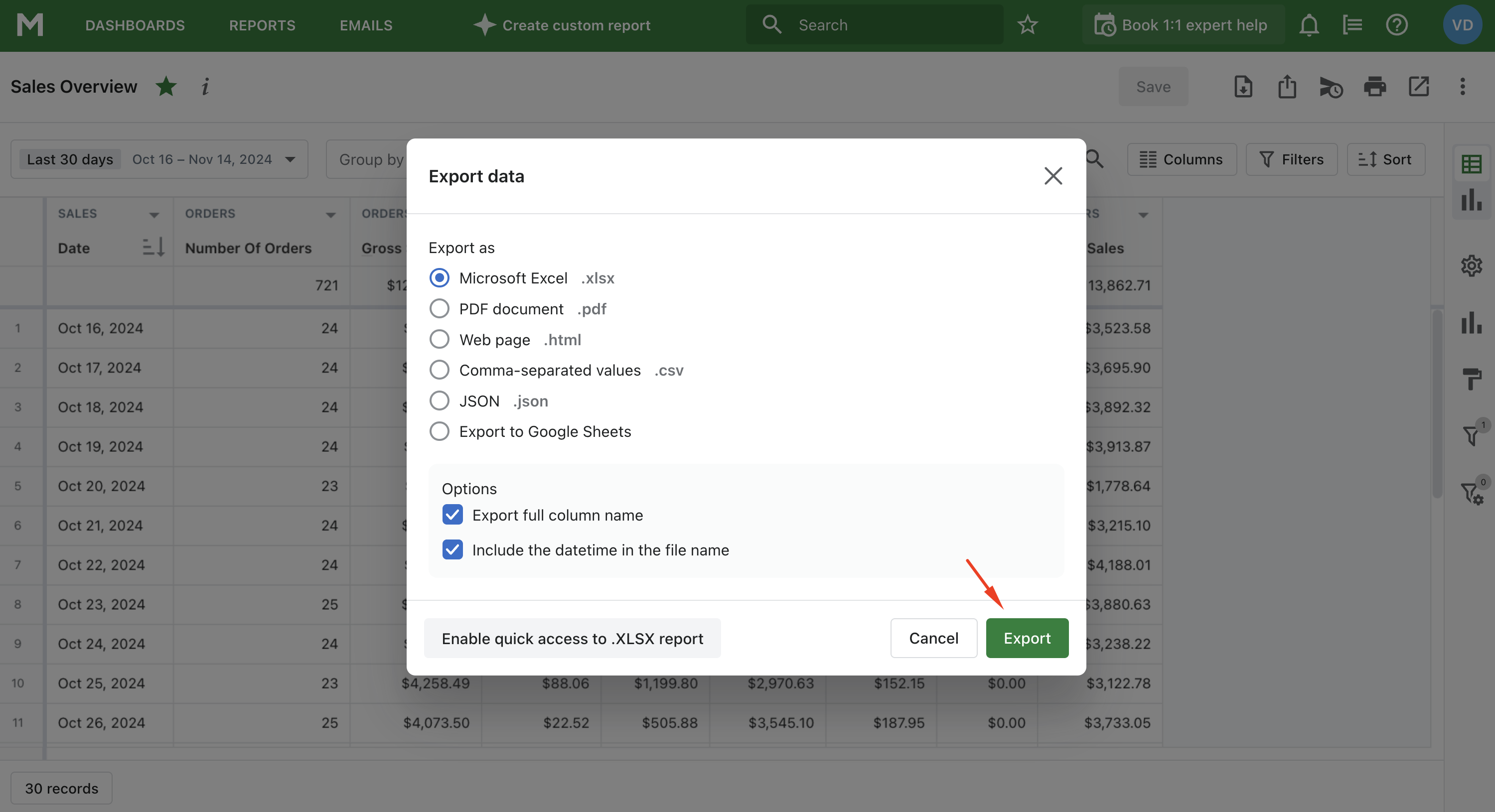The width and height of the screenshot is (1495, 812).
Task: Expand the ORDERS column group dropdown
Action: [x=330, y=215]
